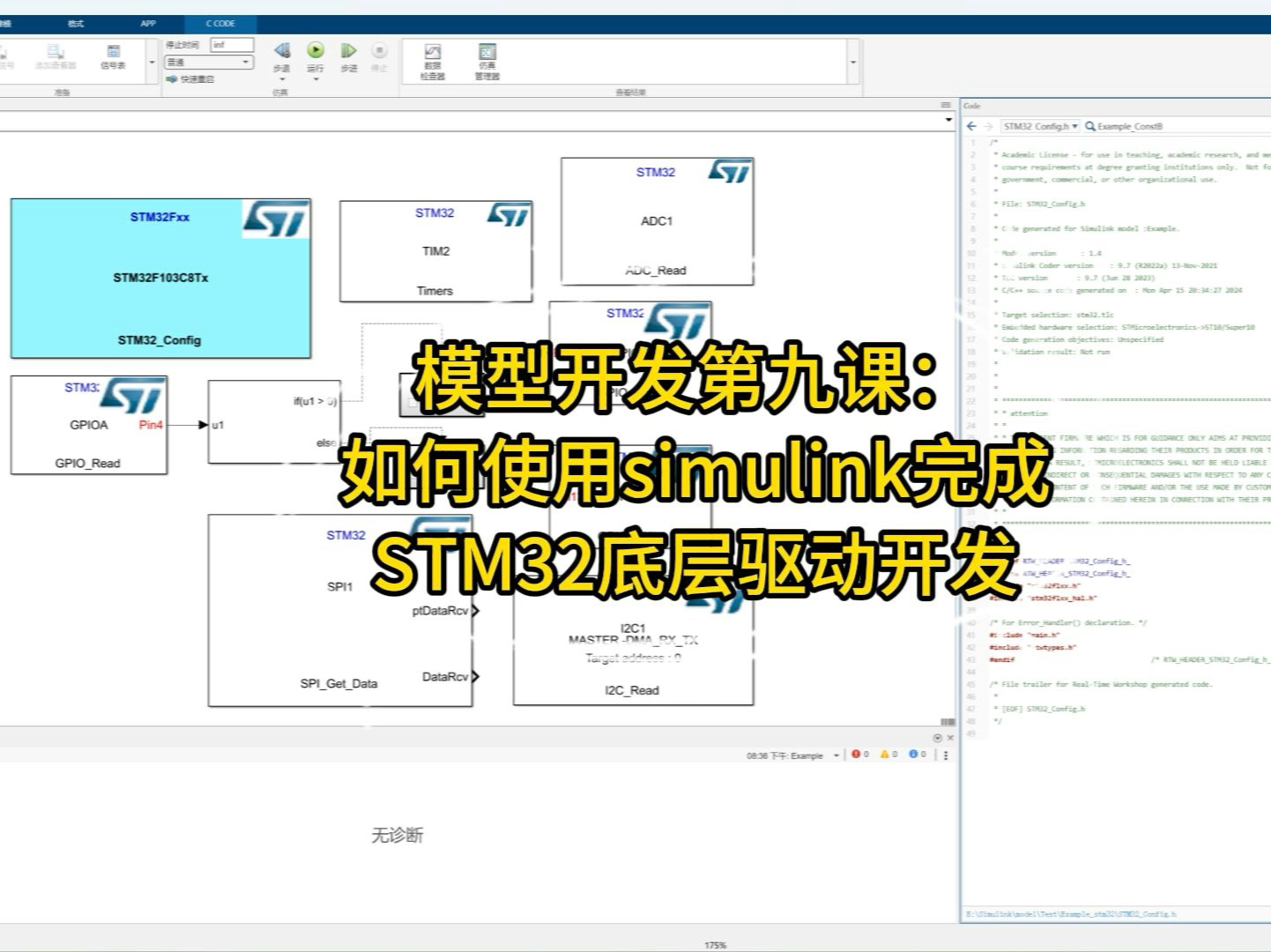
Task: Open the 信号表 signal table
Action: point(113,57)
